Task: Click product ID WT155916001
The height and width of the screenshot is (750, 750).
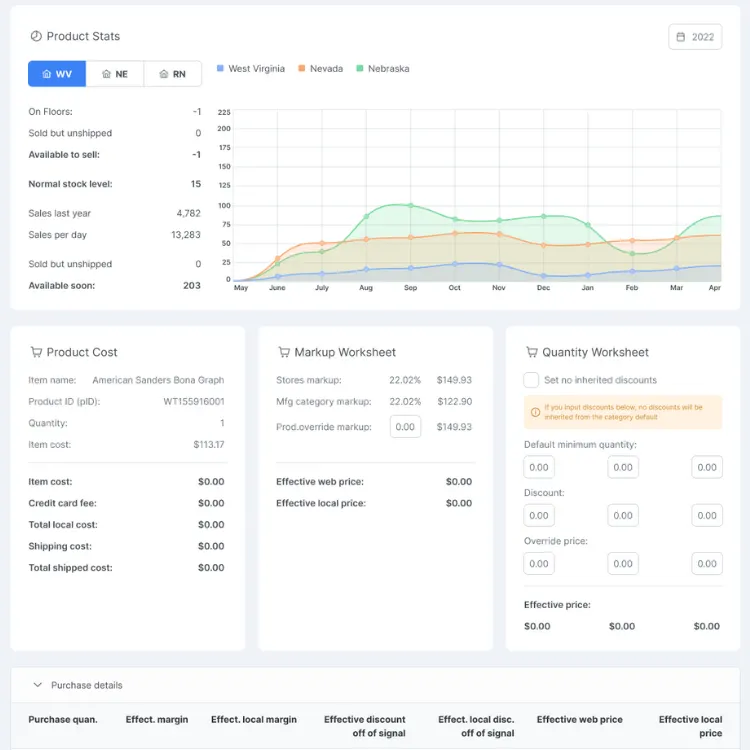Action: point(194,401)
